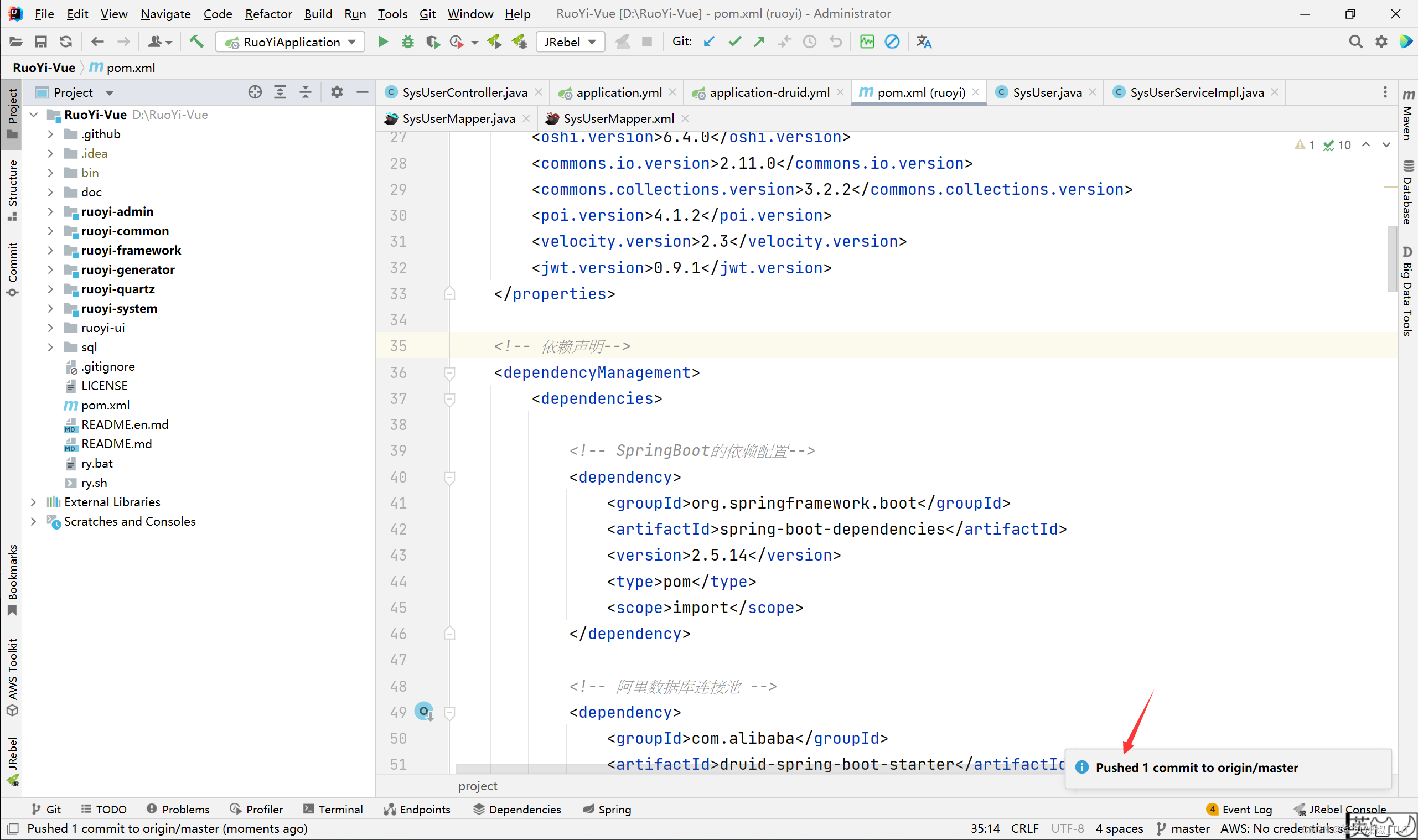Toggle the Bookmarks side panel
The height and width of the screenshot is (840, 1418).
13,579
